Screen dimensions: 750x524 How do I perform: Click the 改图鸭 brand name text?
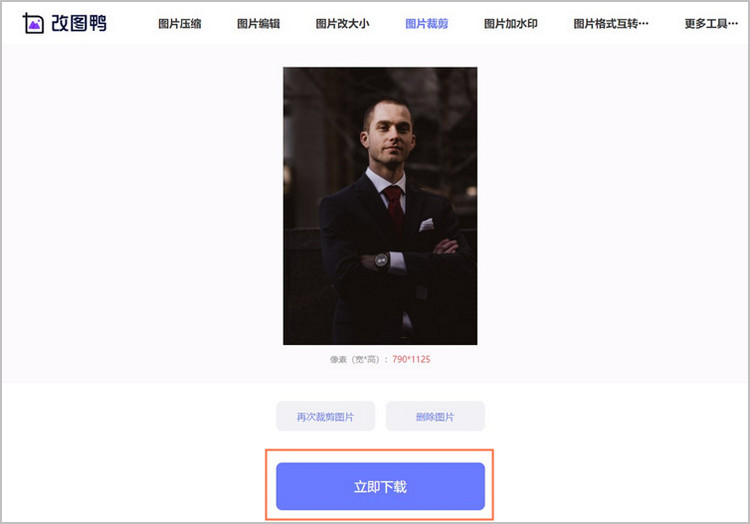coord(79,23)
